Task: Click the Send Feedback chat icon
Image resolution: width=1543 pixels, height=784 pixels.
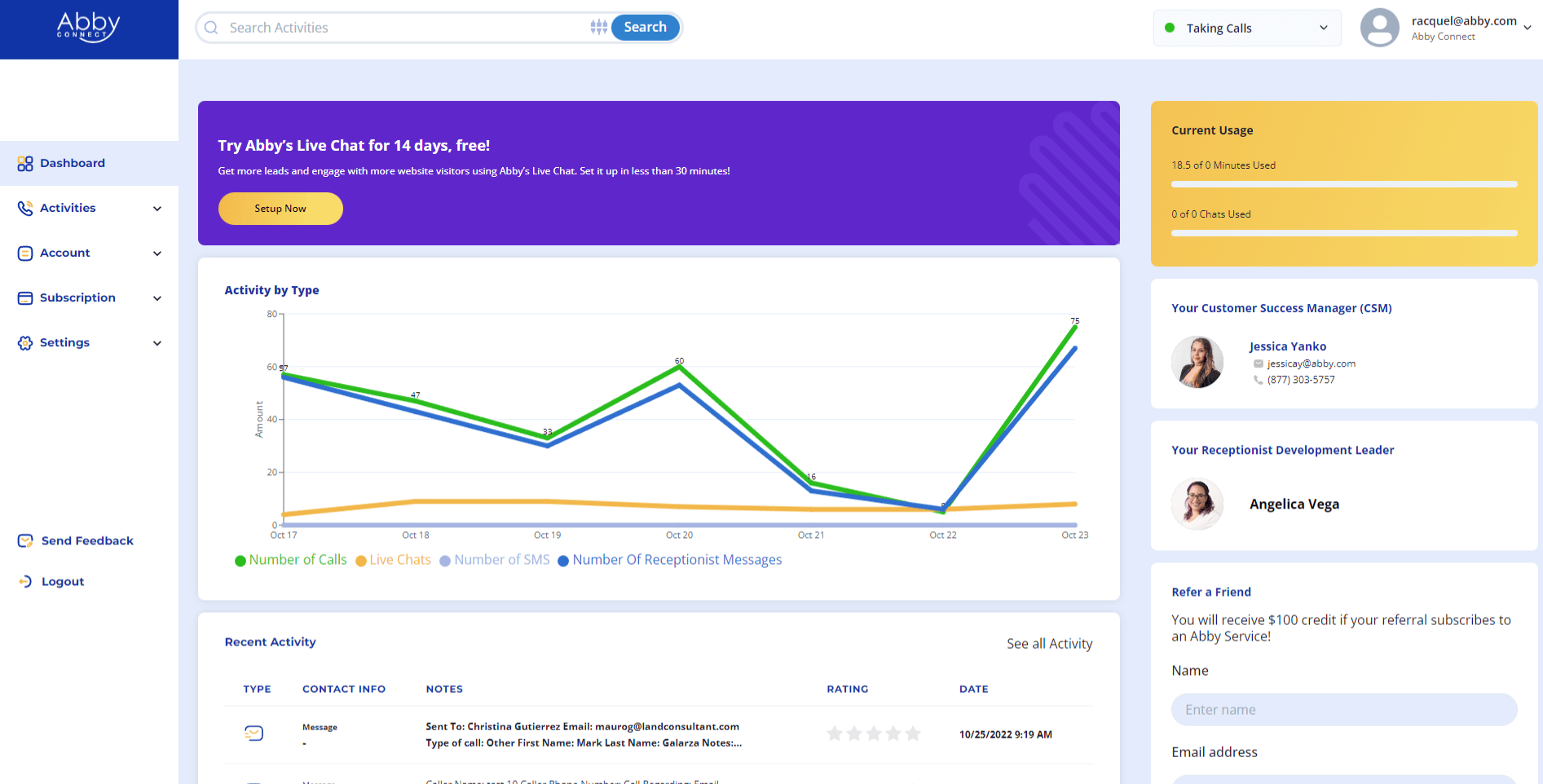Action: [25, 541]
